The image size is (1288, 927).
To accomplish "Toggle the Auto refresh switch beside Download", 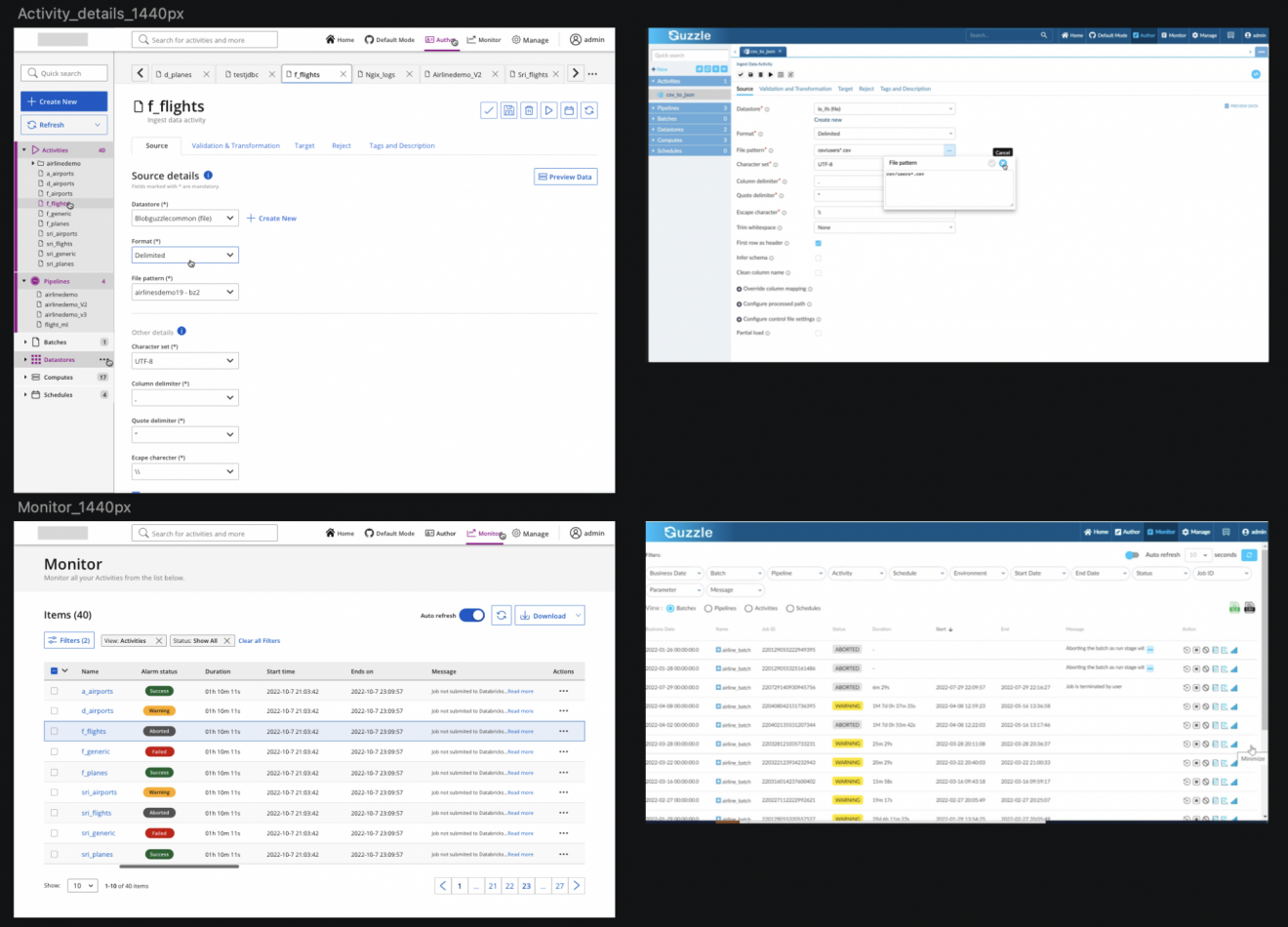I will tap(472, 616).
